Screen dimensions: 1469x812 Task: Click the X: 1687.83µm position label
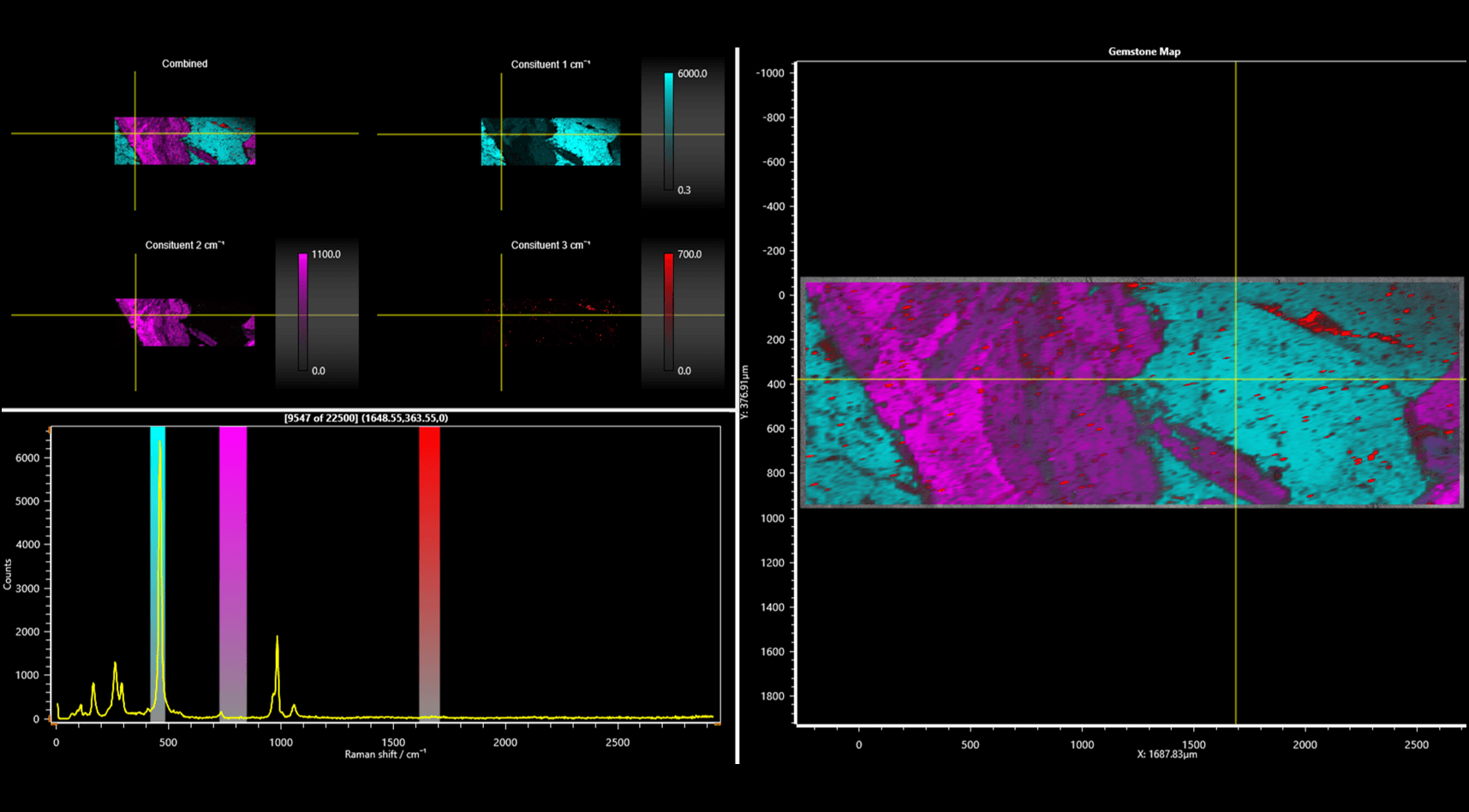point(1167,755)
